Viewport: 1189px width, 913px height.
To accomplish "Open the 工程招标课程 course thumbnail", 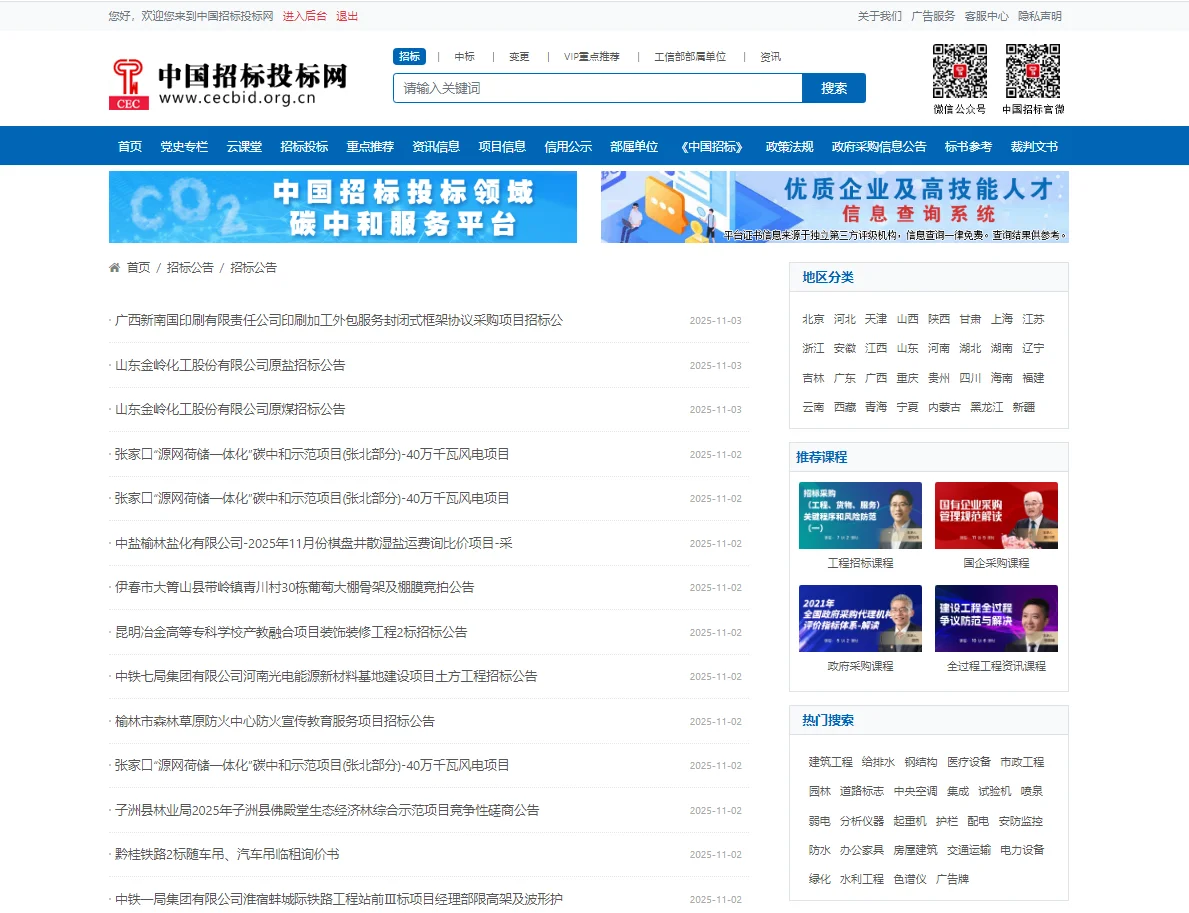I will tap(860, 514).
